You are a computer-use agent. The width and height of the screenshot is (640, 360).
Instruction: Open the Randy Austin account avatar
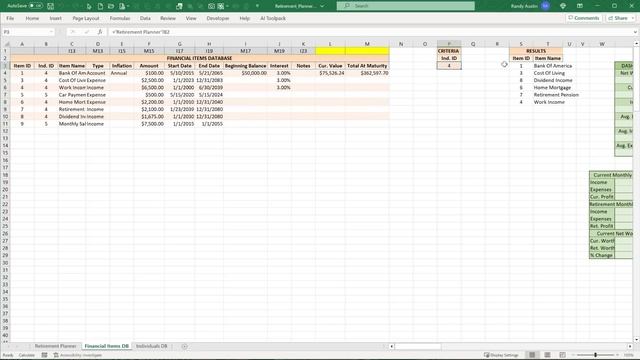545,6
